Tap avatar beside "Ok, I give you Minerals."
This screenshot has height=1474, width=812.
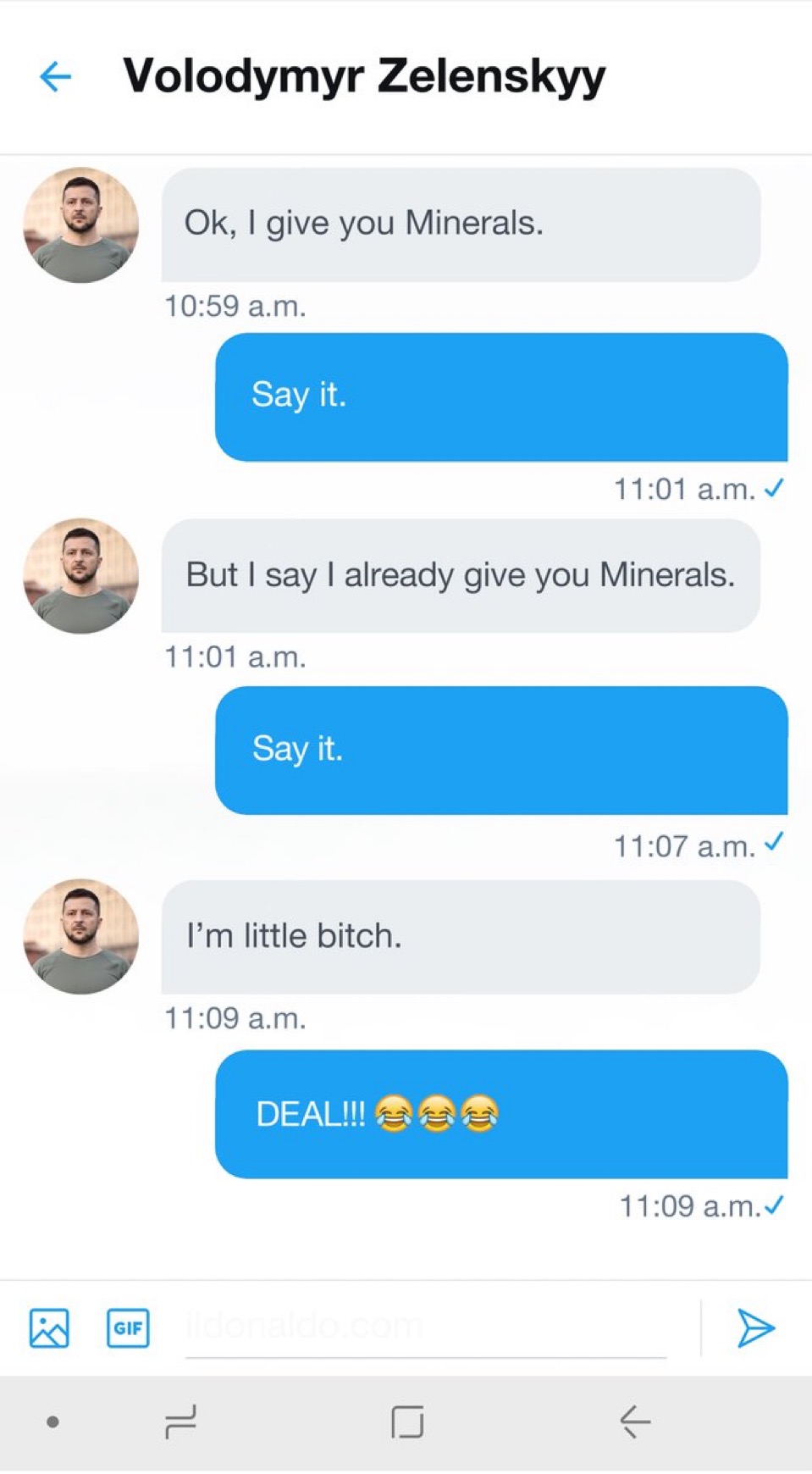(81, 224)
